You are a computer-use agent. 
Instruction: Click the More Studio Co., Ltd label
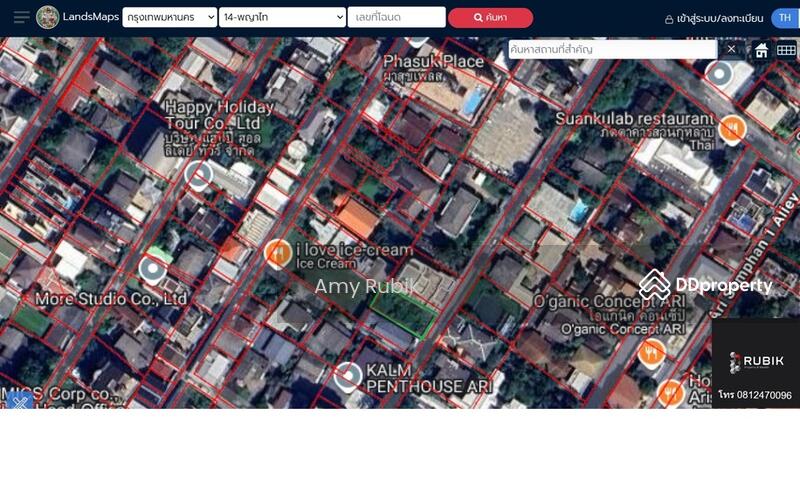click(x=111, y=299)
